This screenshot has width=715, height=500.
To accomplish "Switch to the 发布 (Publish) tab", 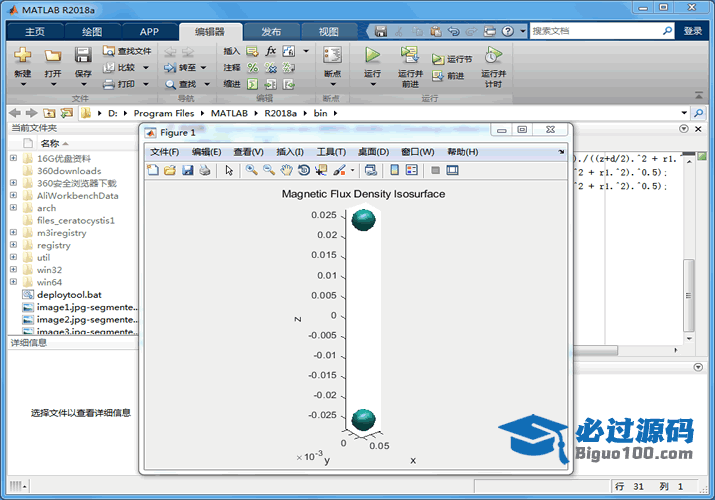I will pyautogui.click(x=271, y=31).
